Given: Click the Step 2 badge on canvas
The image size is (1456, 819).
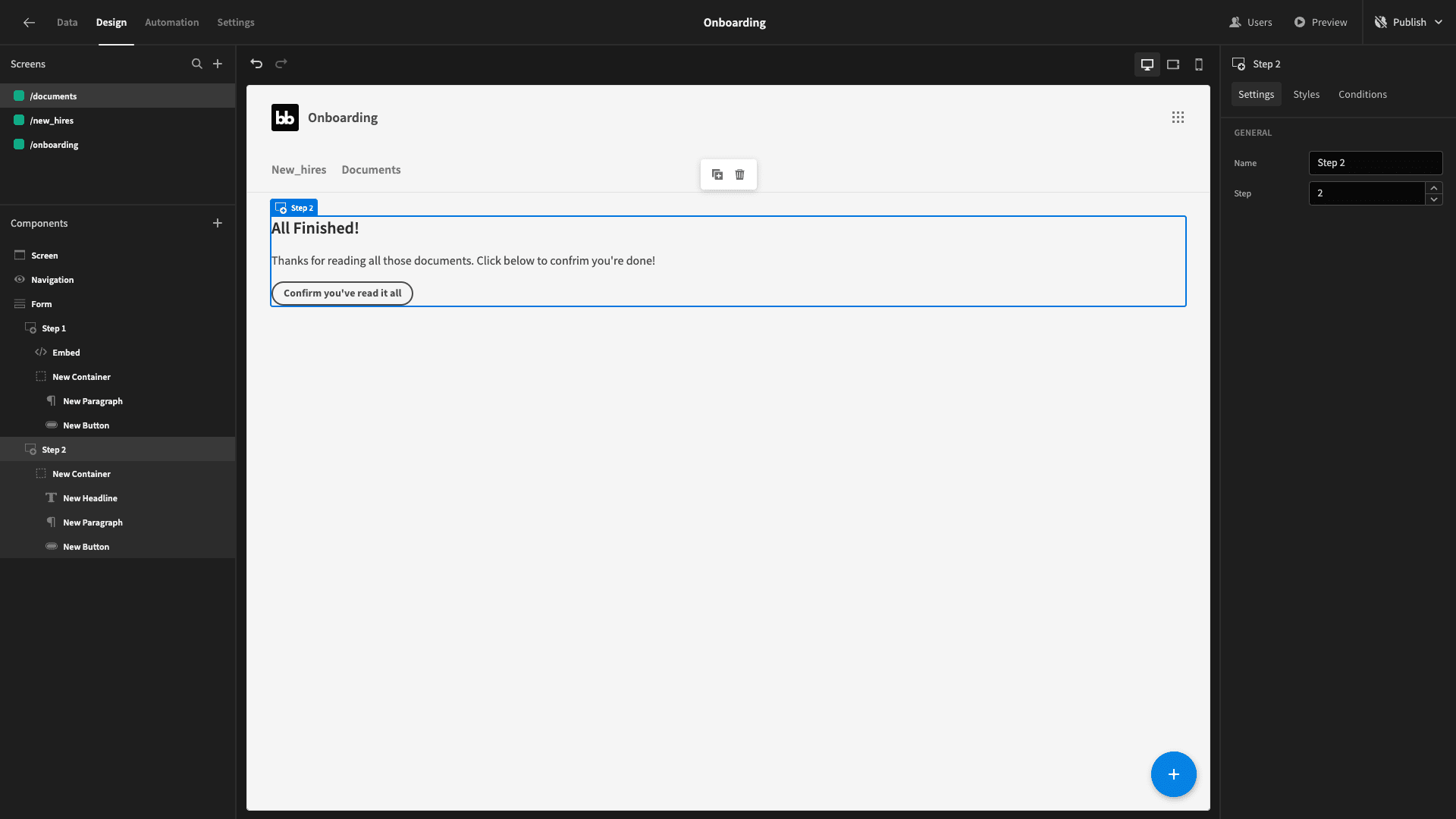Looking at the screenshot, I should pos(294,208).
